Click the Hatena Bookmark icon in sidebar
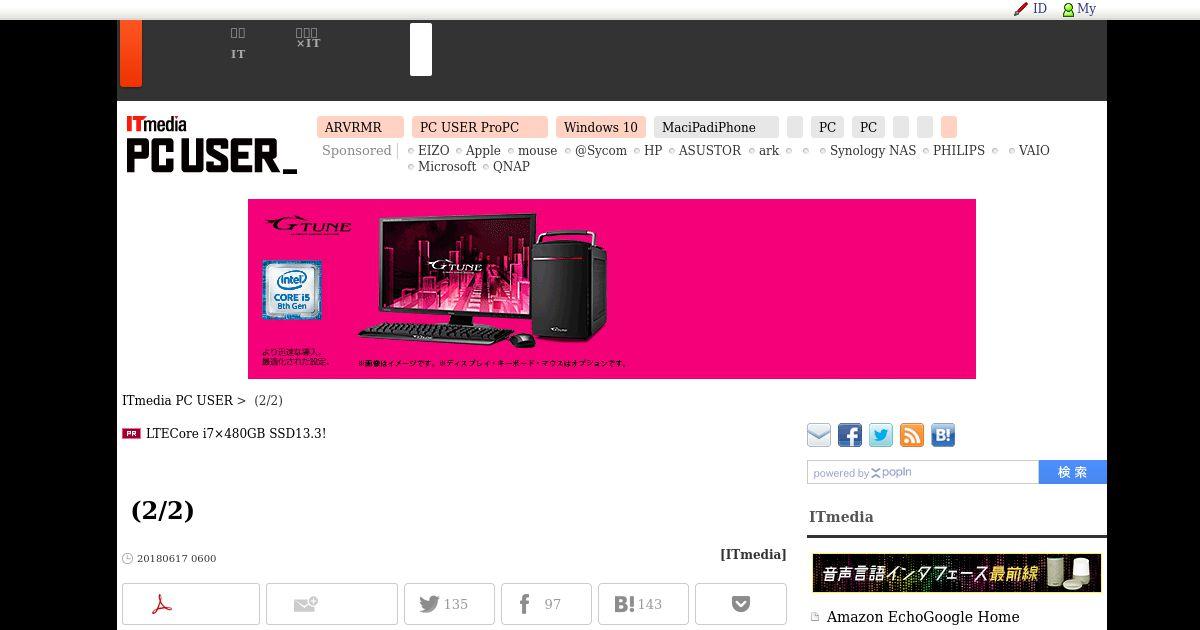 [x=943, y=435]
